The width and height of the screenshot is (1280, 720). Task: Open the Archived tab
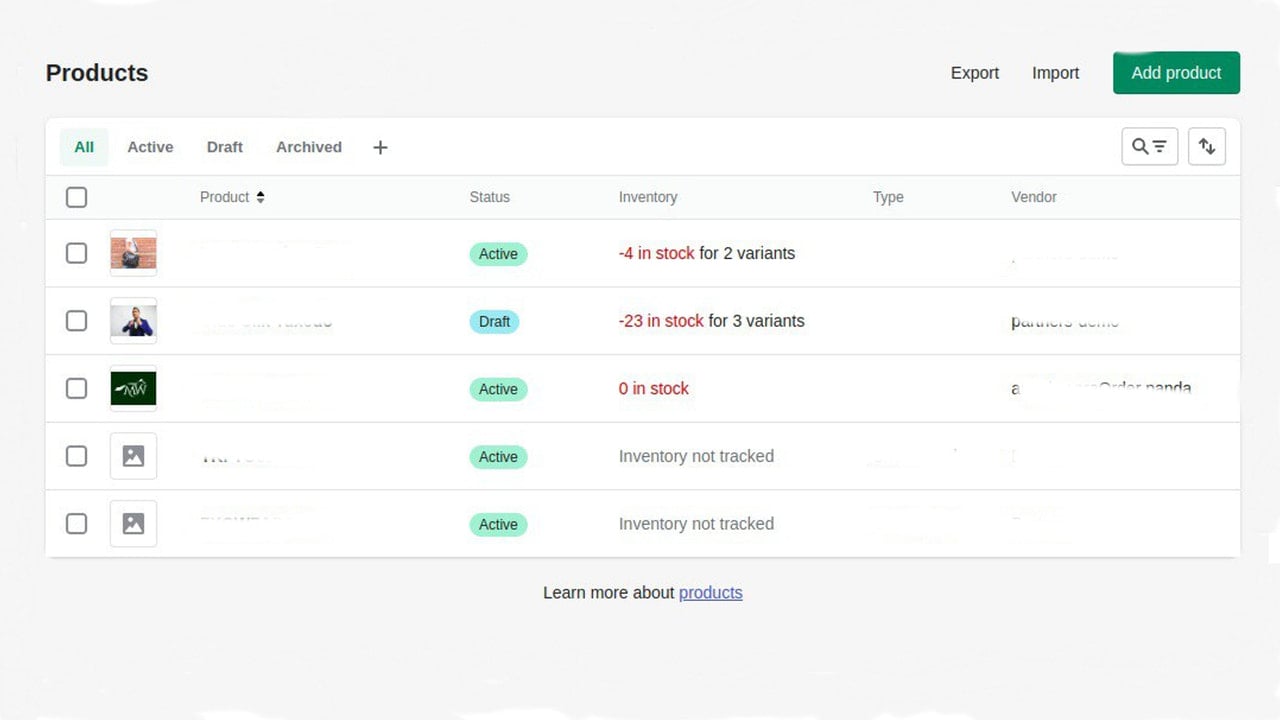coord(309,147)
